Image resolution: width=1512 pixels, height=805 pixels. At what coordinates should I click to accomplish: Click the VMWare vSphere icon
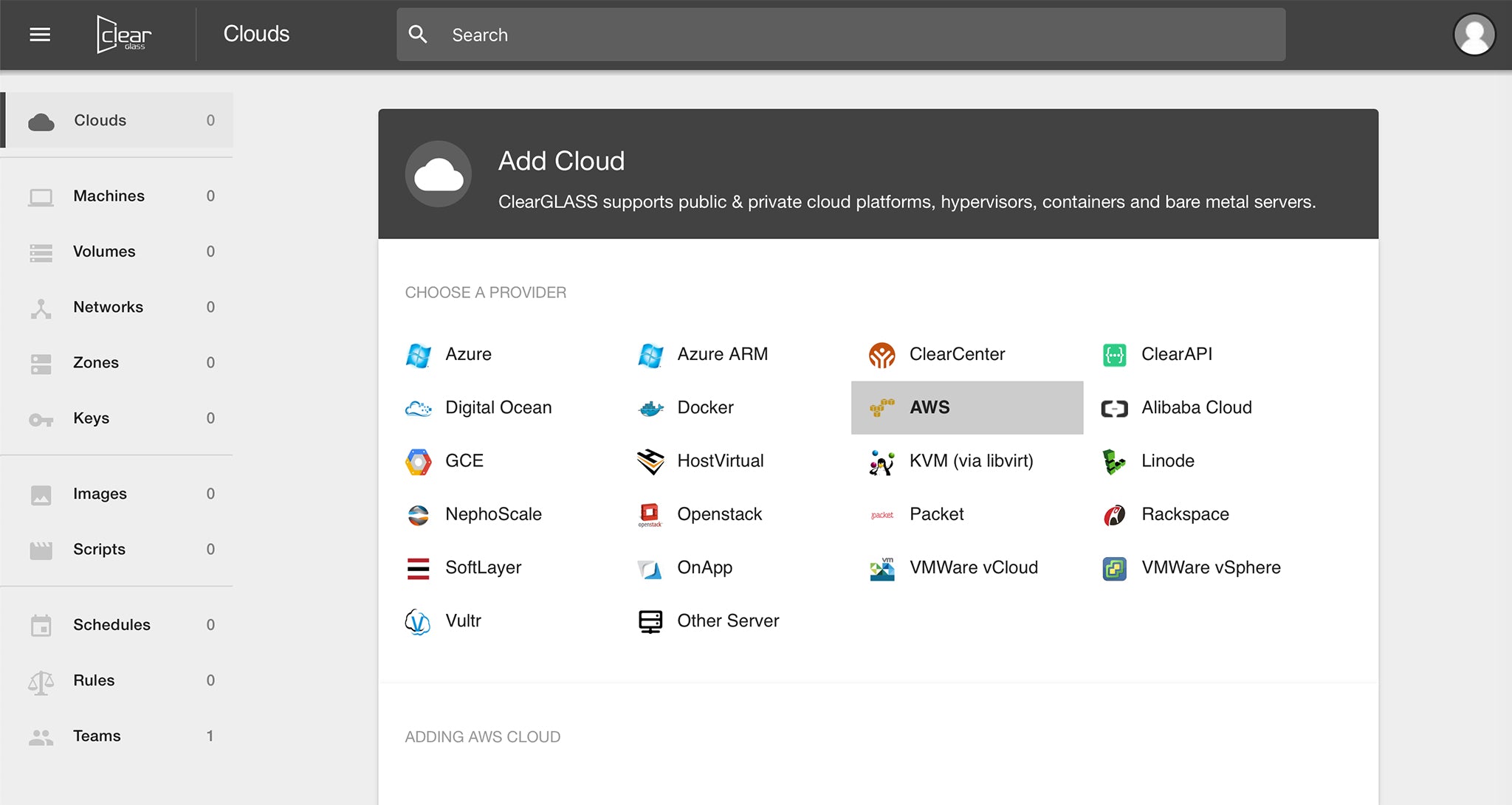click(1114, 568)
